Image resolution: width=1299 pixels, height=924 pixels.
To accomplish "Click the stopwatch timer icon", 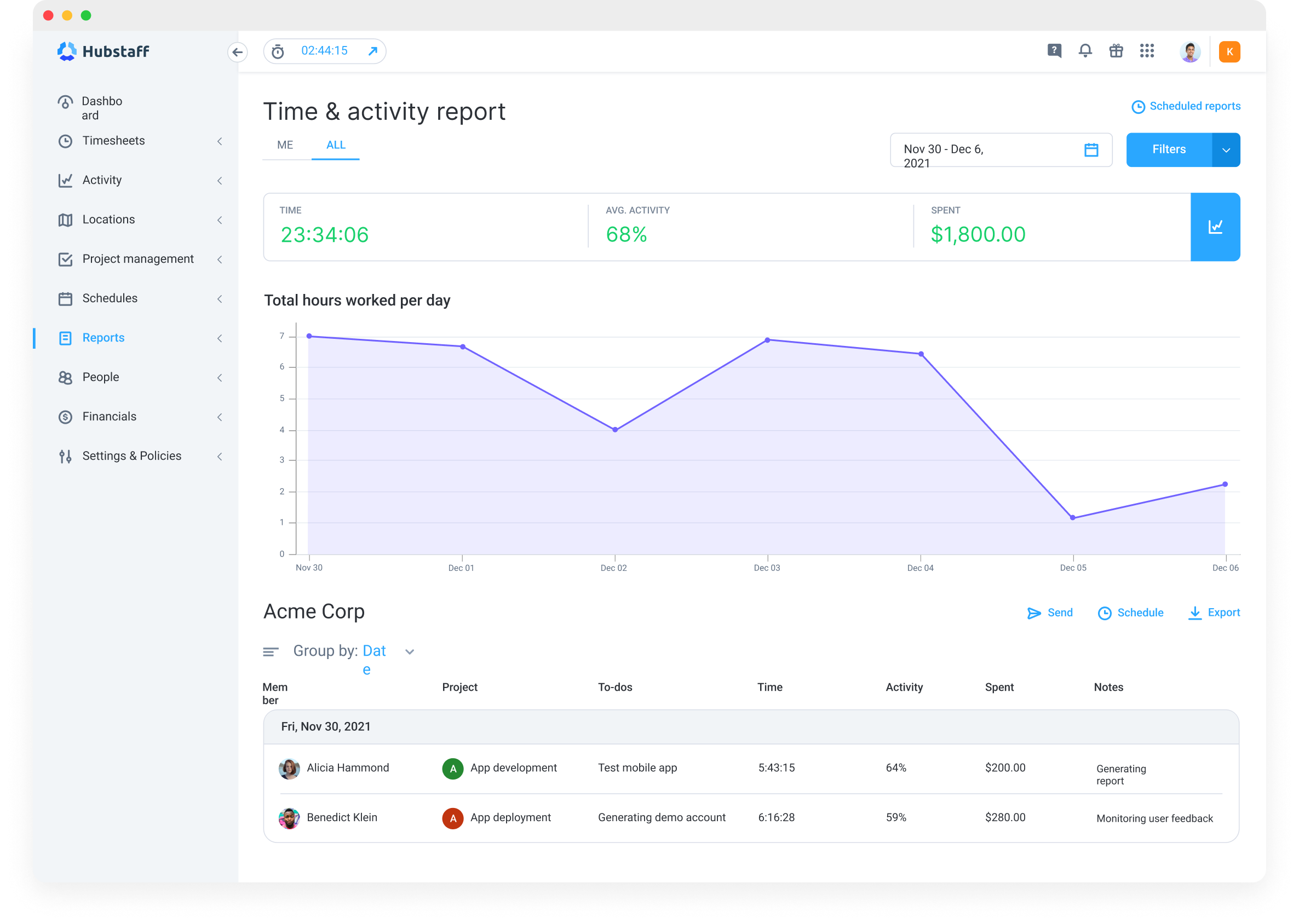I will pyautogui.click(x=277, y=51).
